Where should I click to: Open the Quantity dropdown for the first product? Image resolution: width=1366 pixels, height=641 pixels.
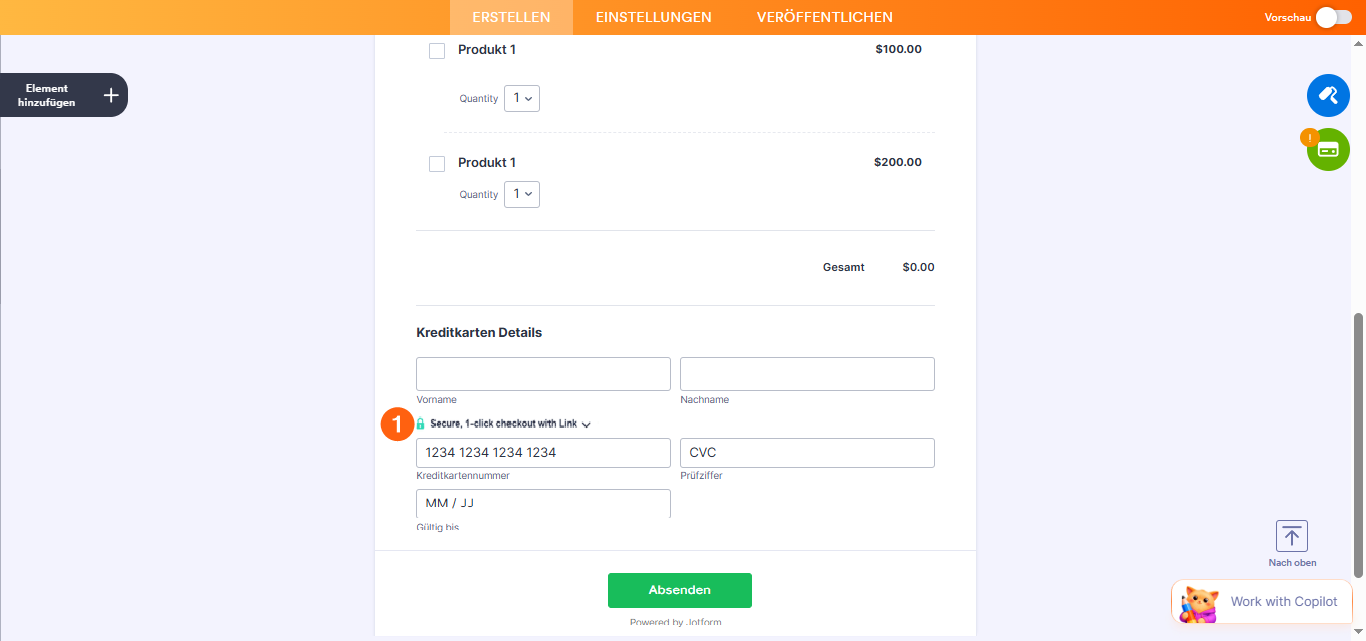521,98
